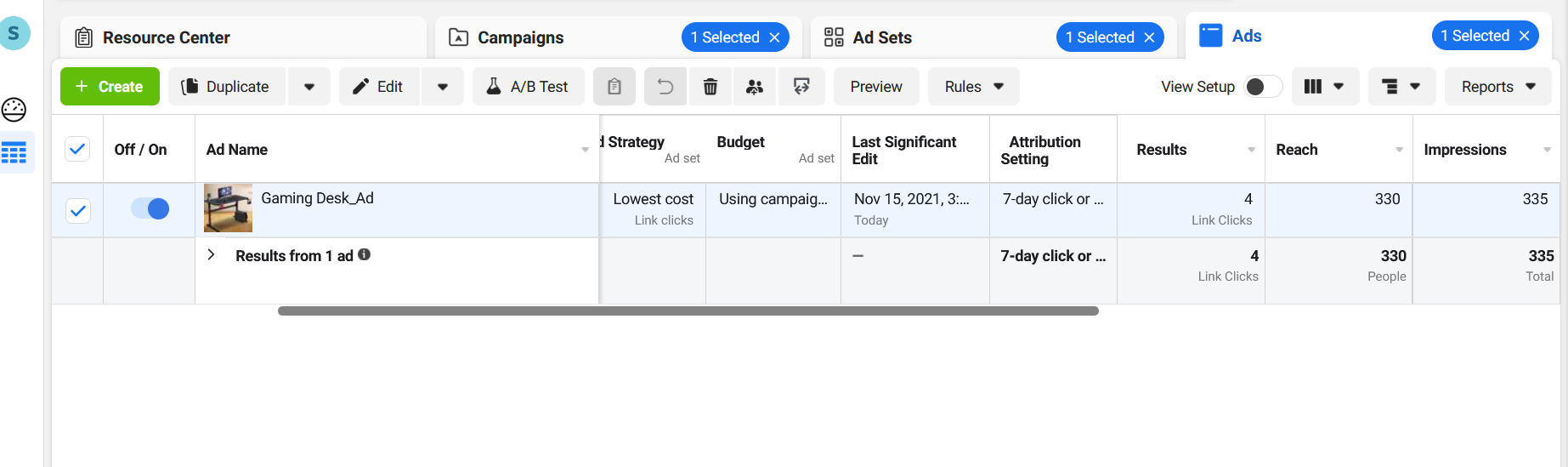
Task: Uncheck the Gaming Desk_Ad row checkbox
Action: pyautogui.click(x=78, y=210)
